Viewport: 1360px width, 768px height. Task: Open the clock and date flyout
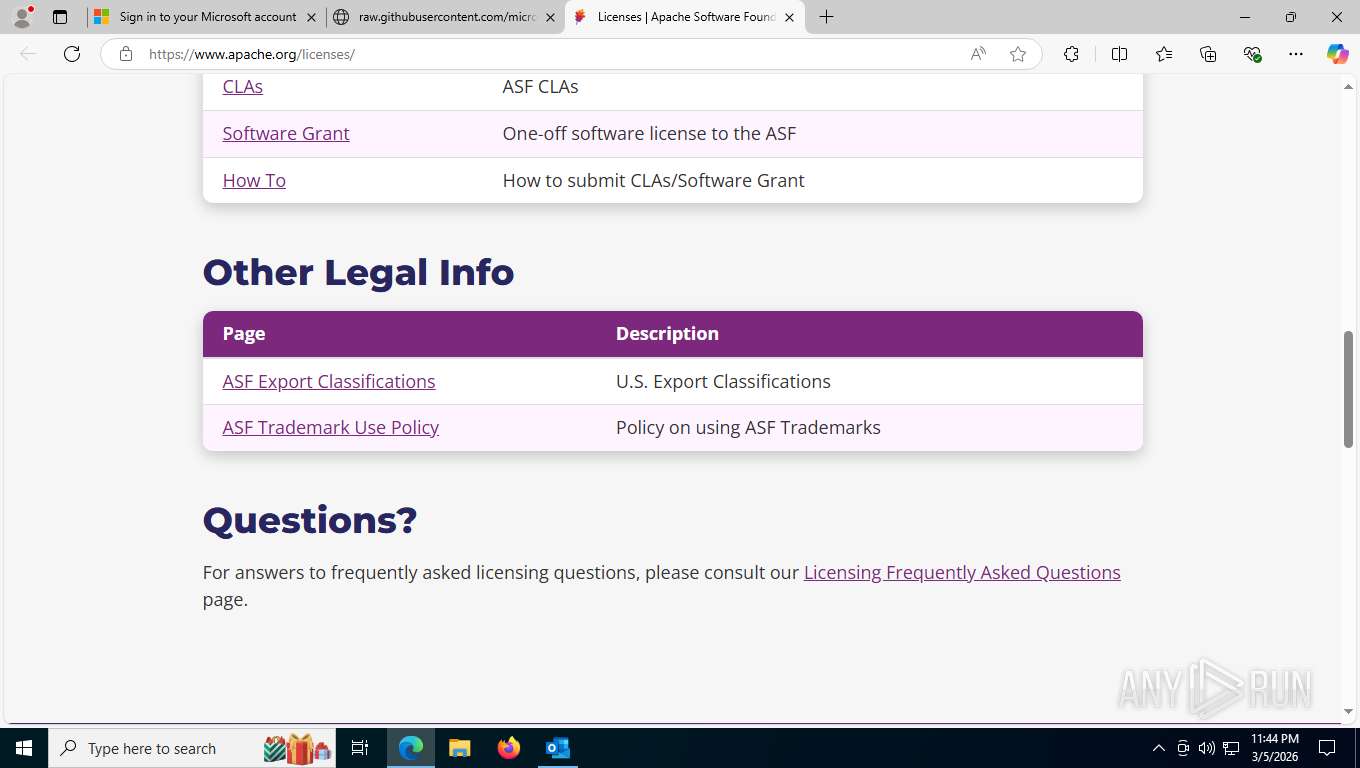(1274, 748)
